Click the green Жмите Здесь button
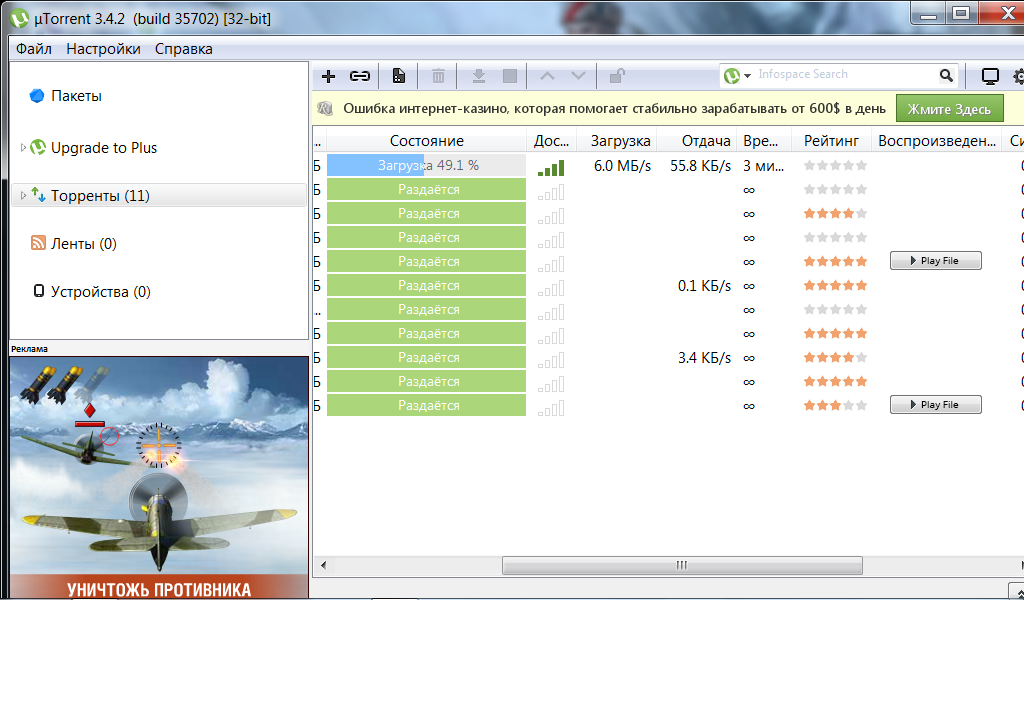The image size is (1024, 714). (x=949, y=109)
